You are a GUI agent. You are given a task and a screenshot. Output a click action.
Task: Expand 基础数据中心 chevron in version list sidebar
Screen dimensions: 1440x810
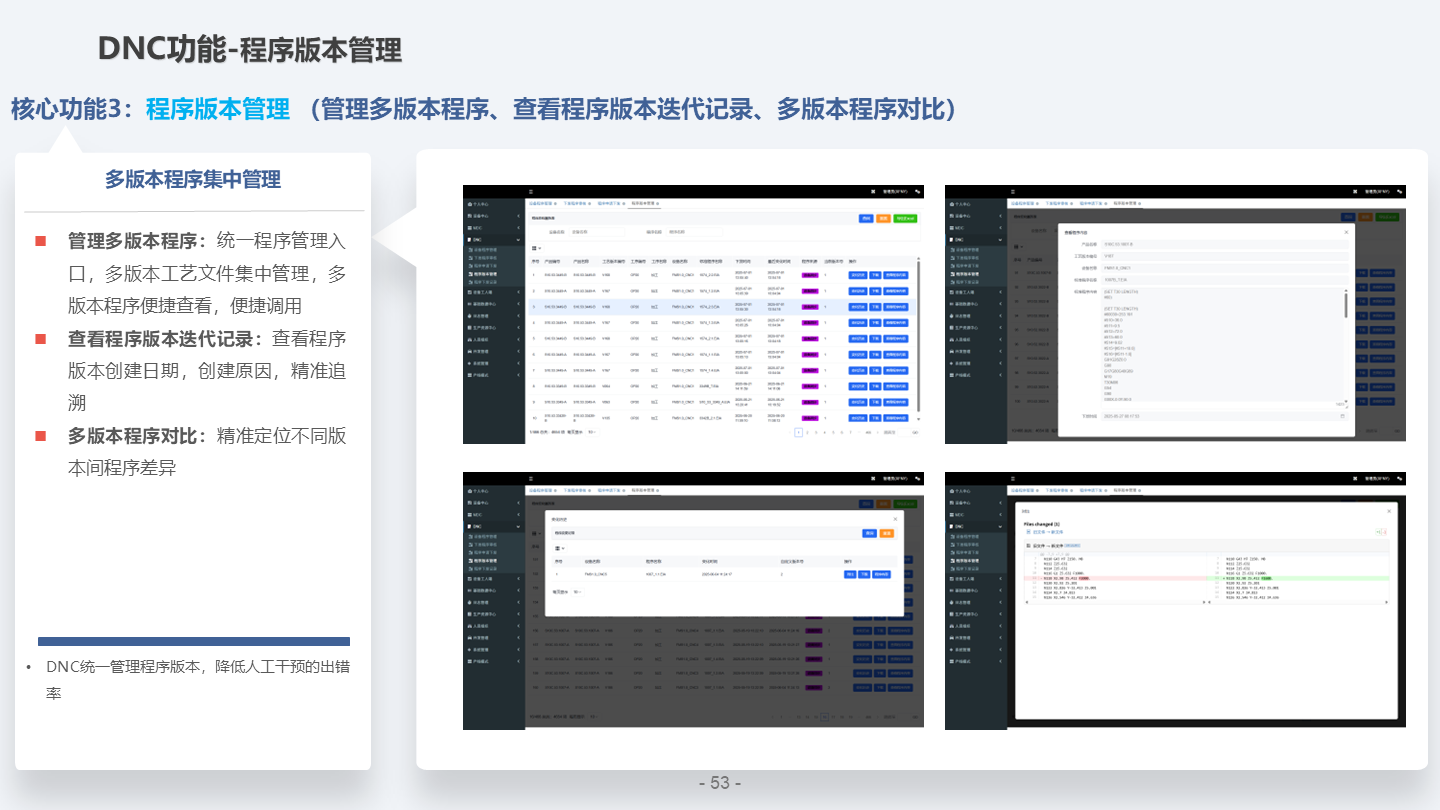pos(518,304)
